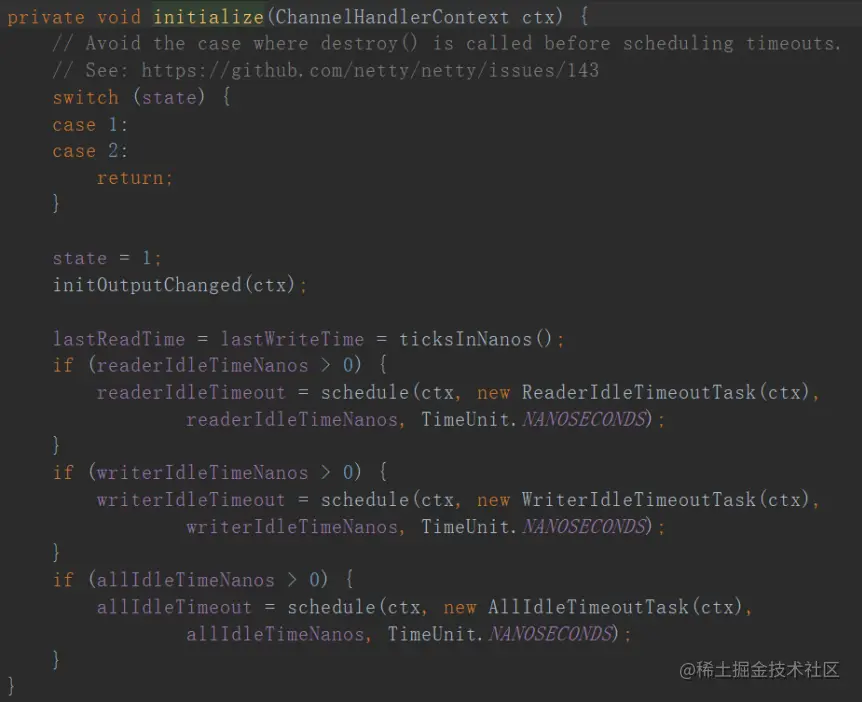This screenshot has width=862, height=702.
Task: Click the lastReadTime variable
Action: coord(119,339)
